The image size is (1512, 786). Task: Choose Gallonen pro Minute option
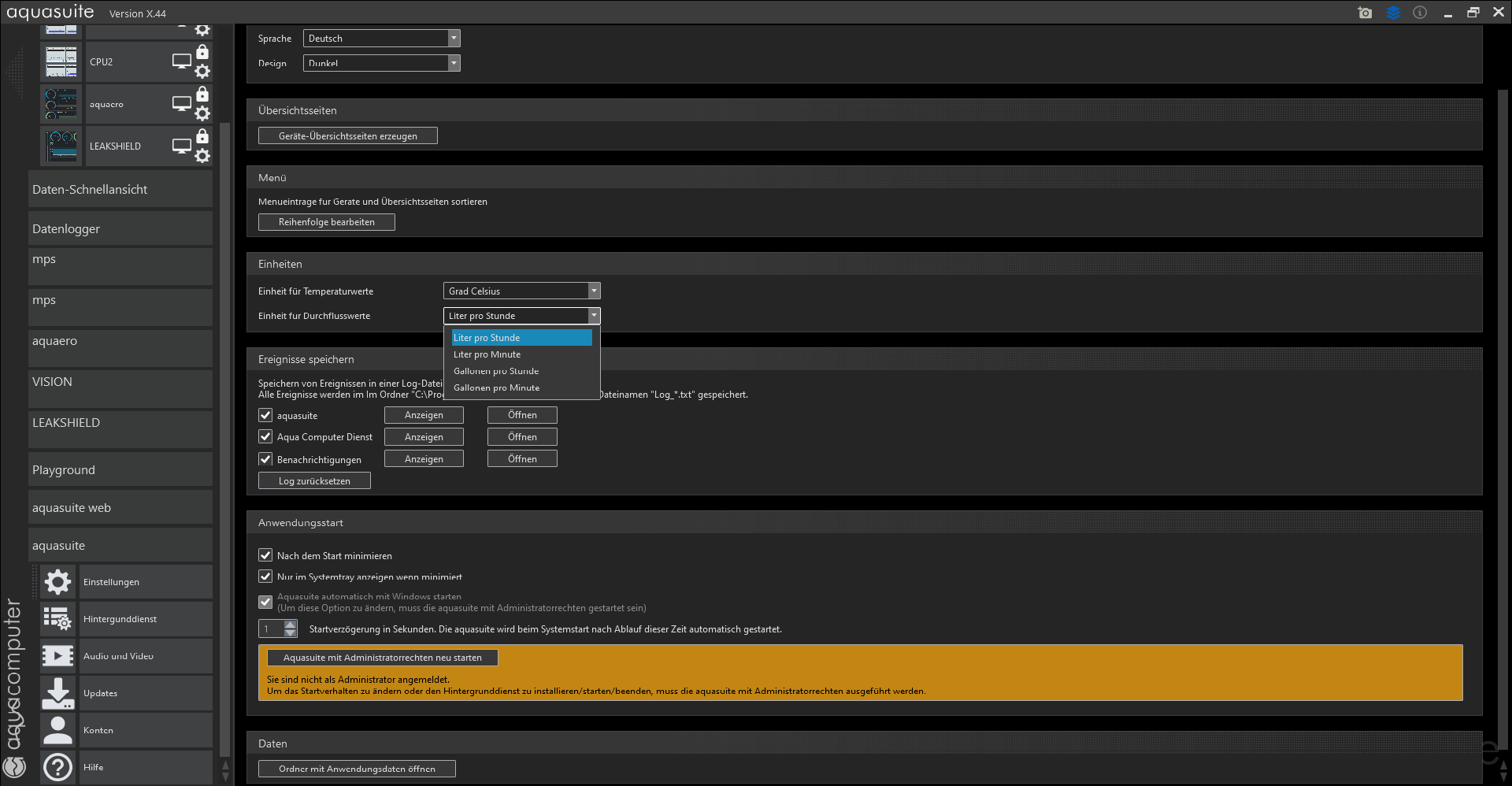coord(496,387)
